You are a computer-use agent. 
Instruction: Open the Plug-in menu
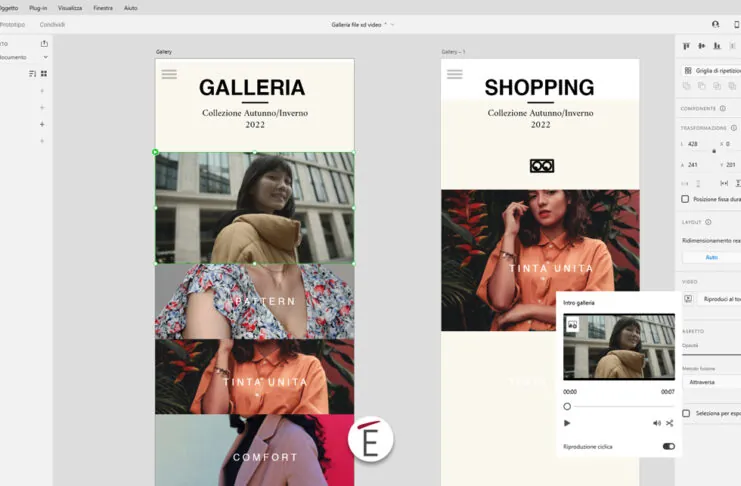pyautogui.click(x=38, y=8)
